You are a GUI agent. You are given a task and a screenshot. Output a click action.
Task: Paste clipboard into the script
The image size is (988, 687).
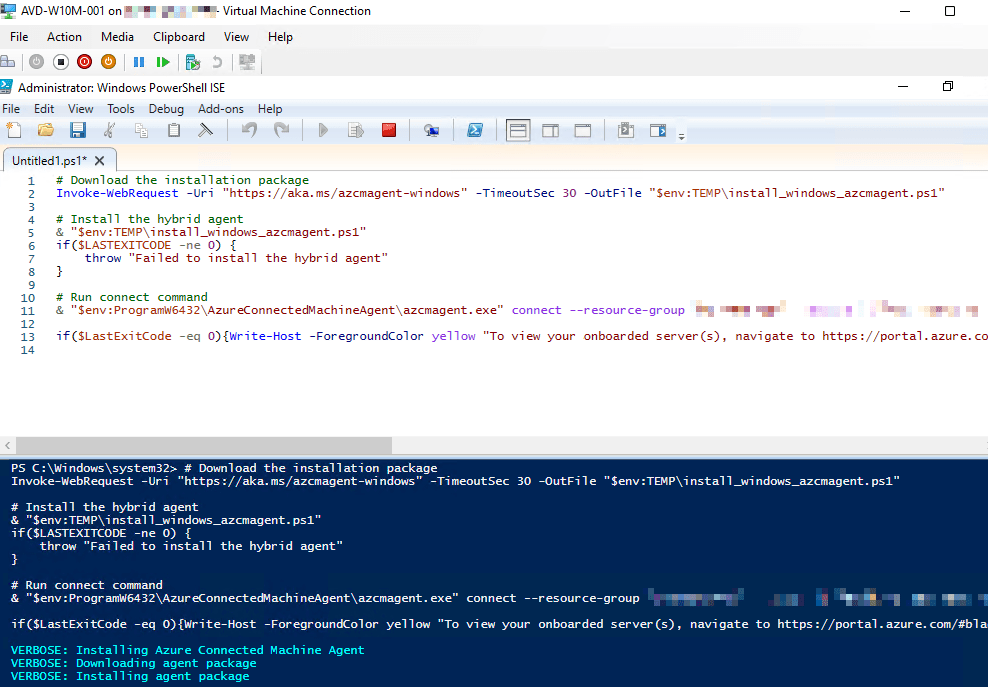coord(174,130)
